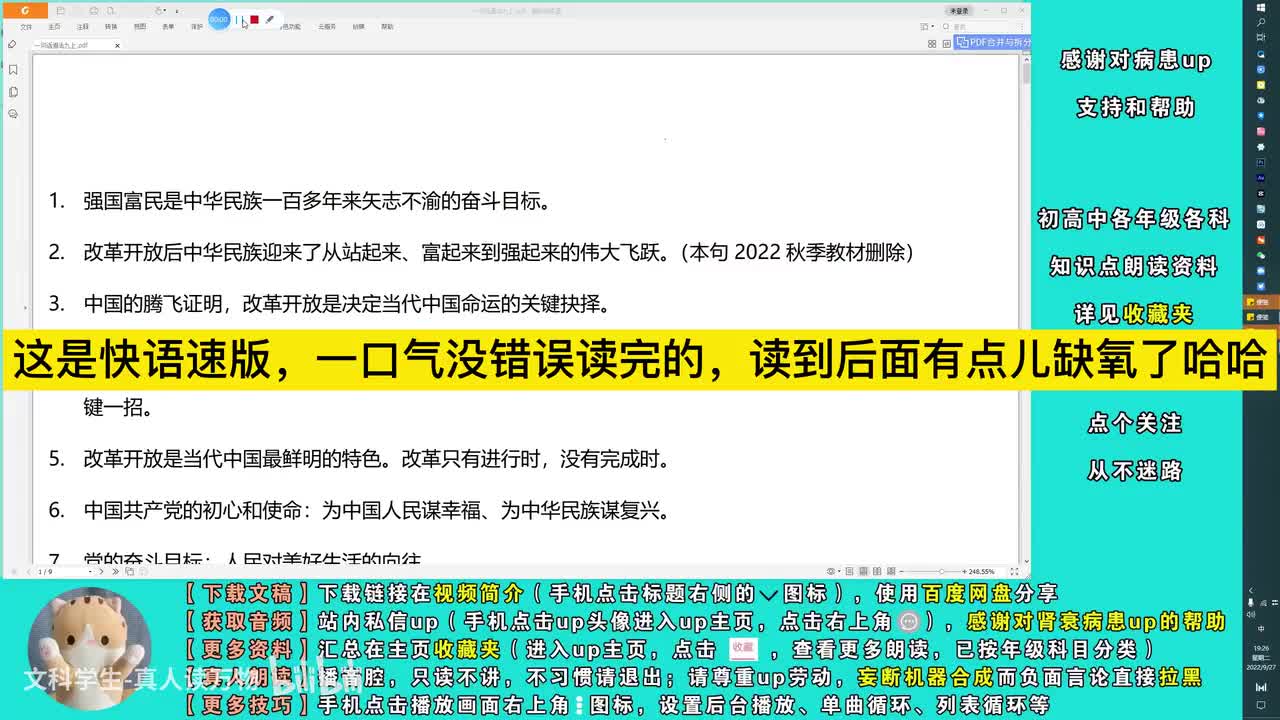Click the eye view-mode icon in status bar
The image size is (1280, 720).
pyautogui.click(x=830, y=571)
